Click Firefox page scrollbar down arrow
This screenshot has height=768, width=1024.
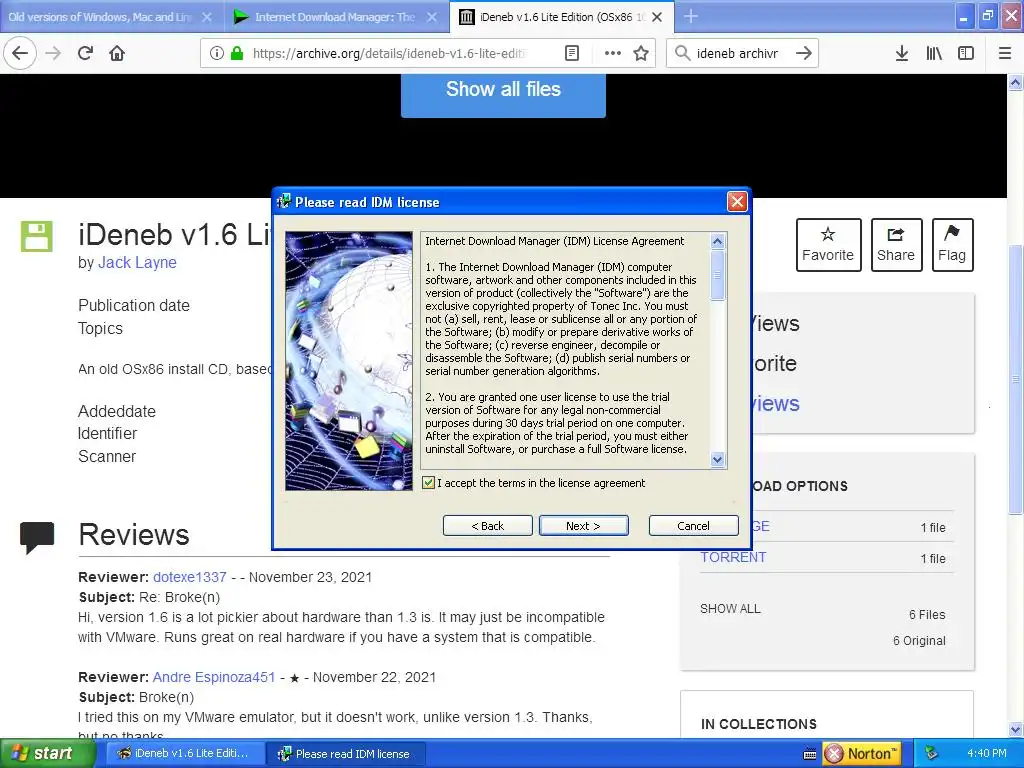[x=1015, y=729]
